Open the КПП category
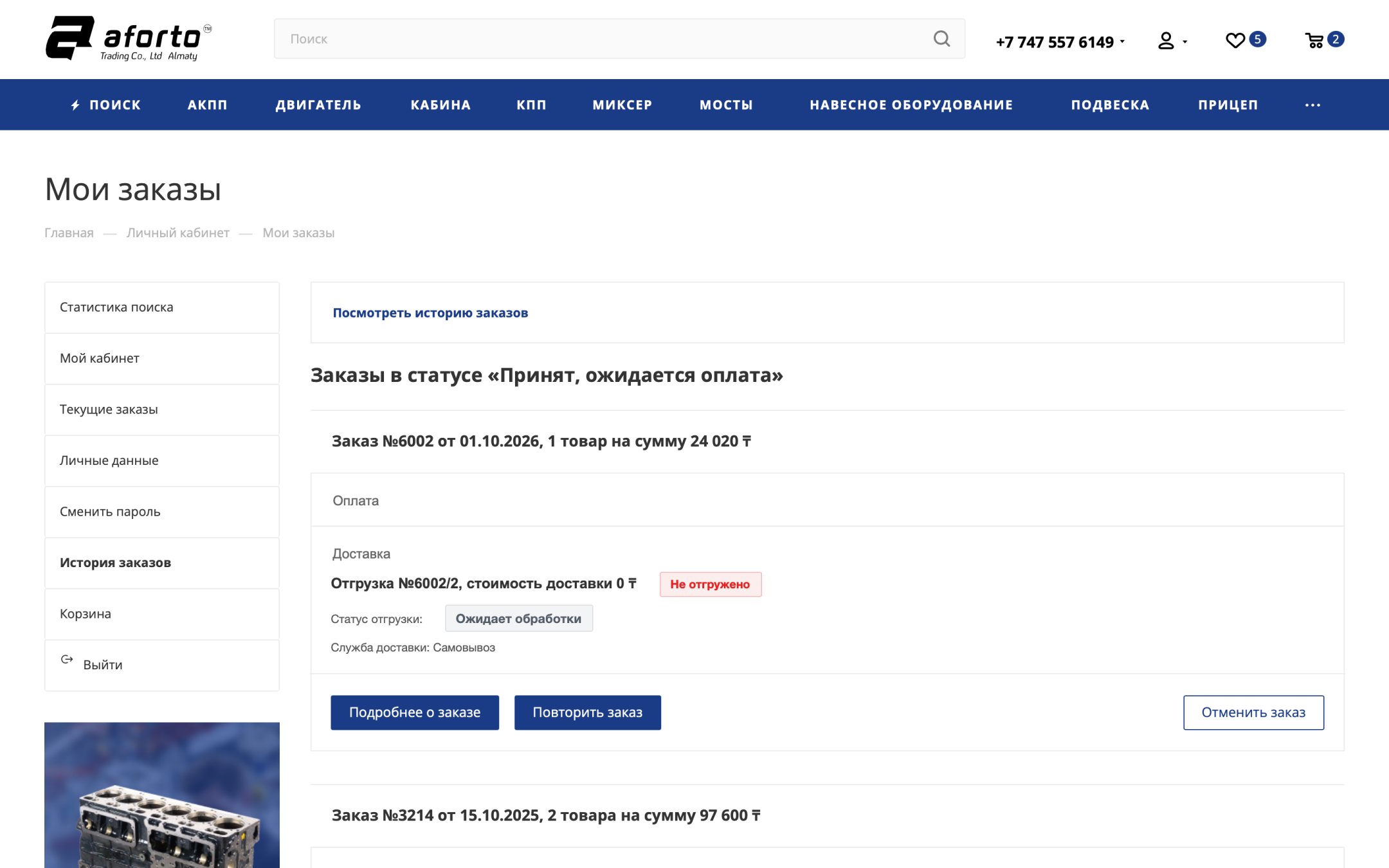 point(531,105)
